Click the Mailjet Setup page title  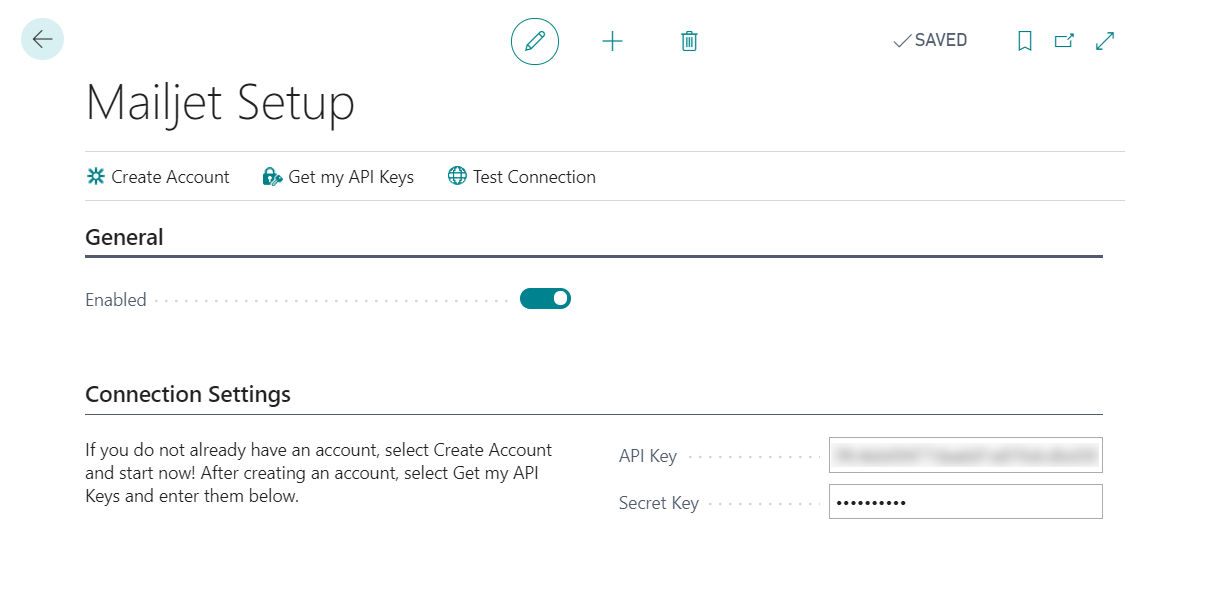click(220, 103)
